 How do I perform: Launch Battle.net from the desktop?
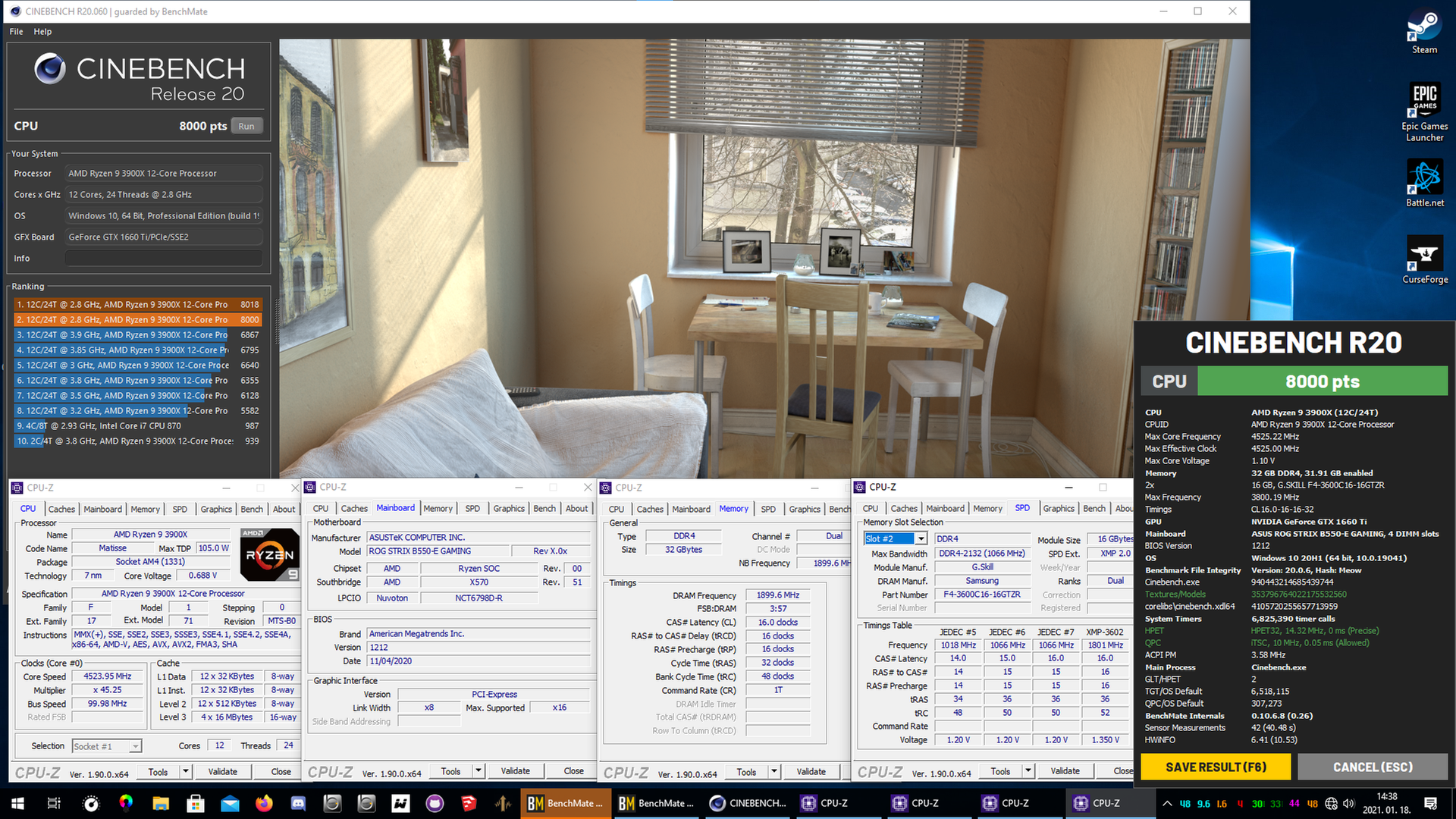(x=1424, y=183)
